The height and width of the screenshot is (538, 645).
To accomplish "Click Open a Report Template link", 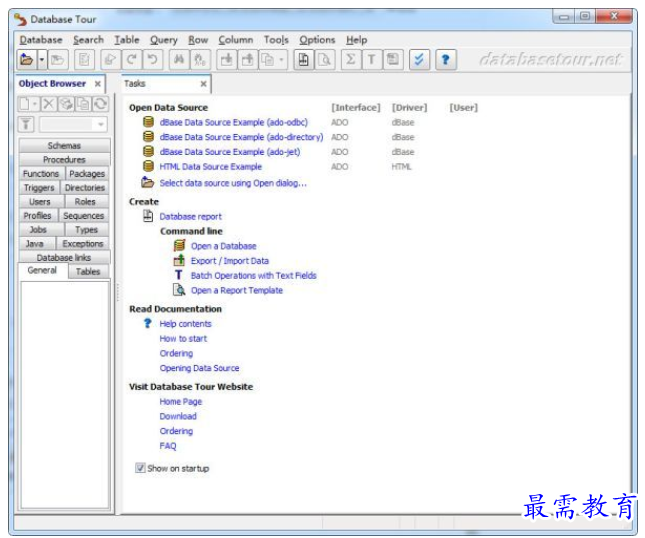I will [x=237, y=290].
